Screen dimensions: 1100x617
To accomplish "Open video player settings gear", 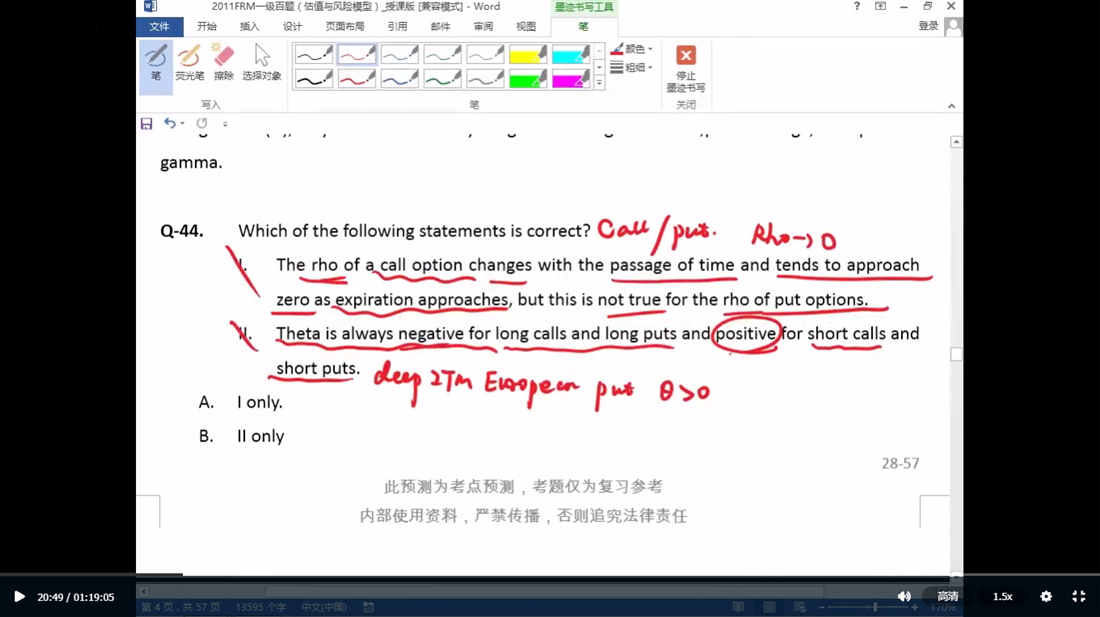I will (x=1046, y=597).
